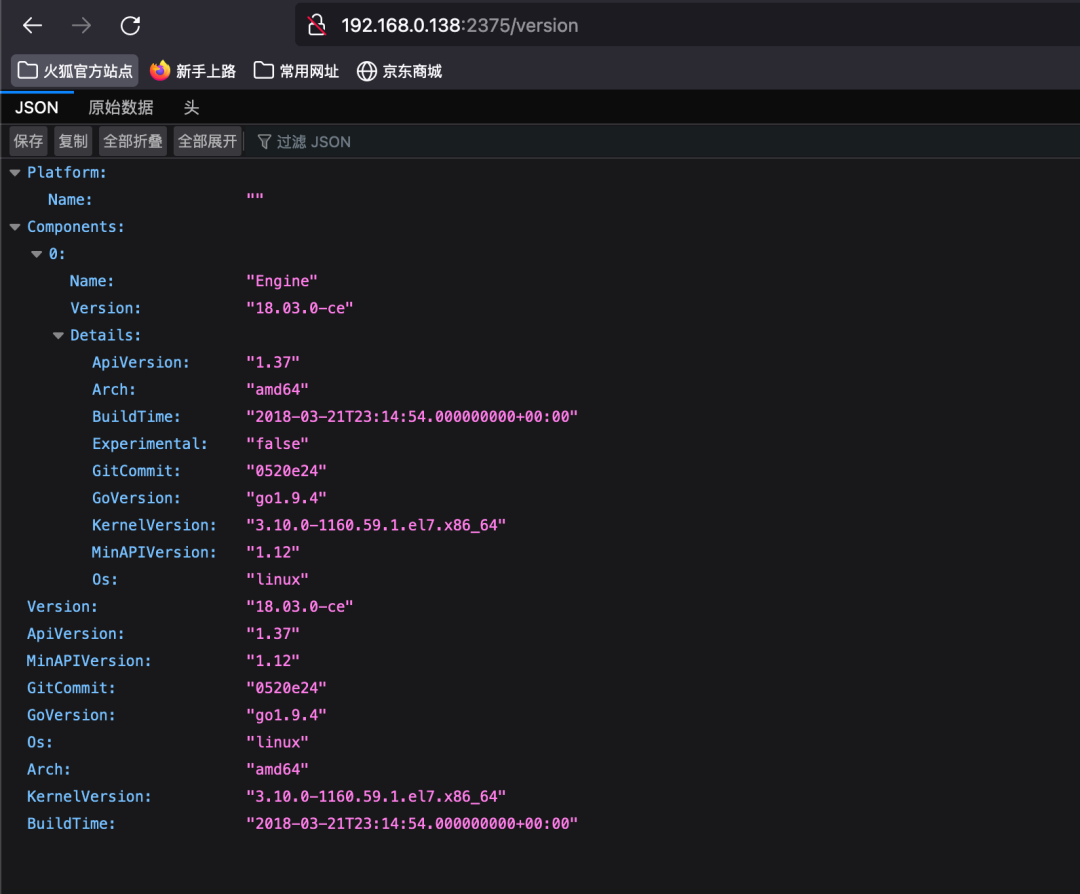This screenshot has height=894, width=1080.
Task: Select the top-level Os key
Action: [39, 742]
